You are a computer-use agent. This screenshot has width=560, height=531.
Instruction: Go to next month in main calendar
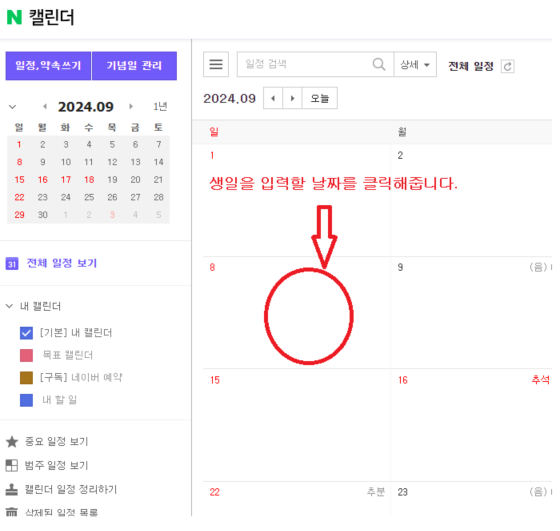pos(292,98)
